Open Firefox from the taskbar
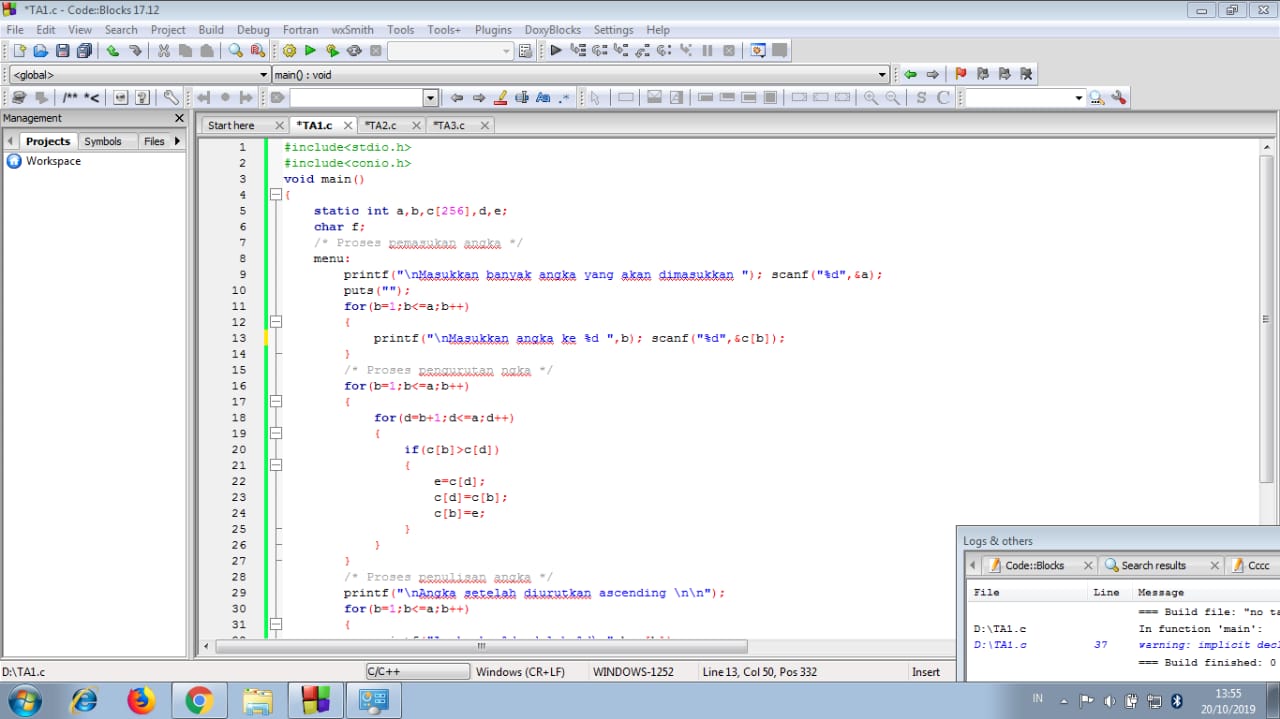The image size is (1280, 719). click(x=141, y=701)
